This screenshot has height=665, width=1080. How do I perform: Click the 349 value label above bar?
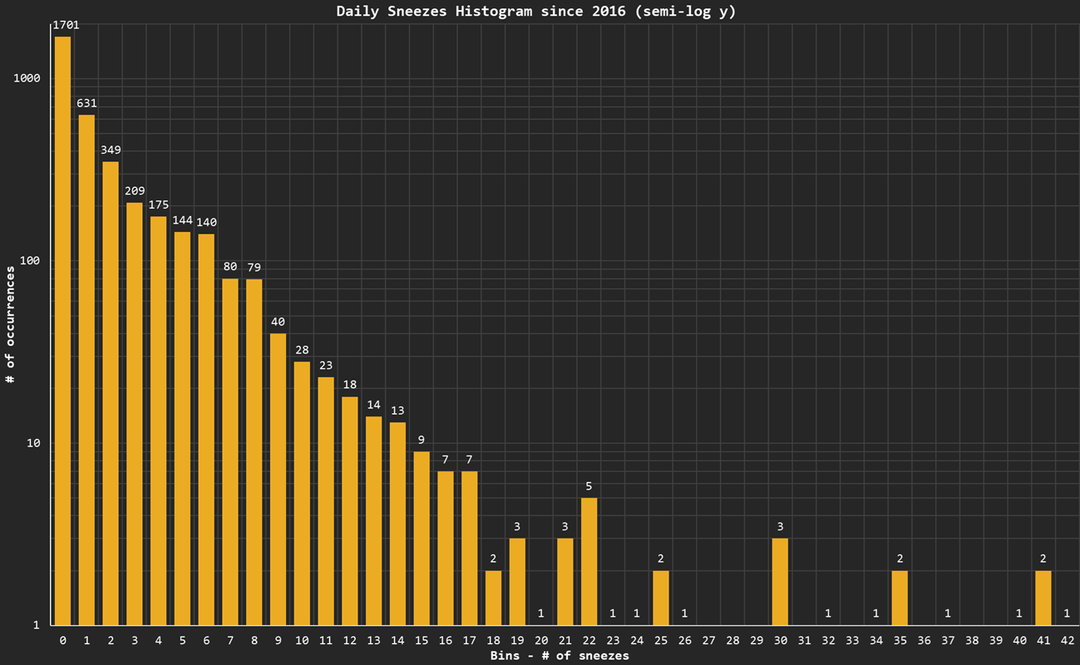(110, 150)
